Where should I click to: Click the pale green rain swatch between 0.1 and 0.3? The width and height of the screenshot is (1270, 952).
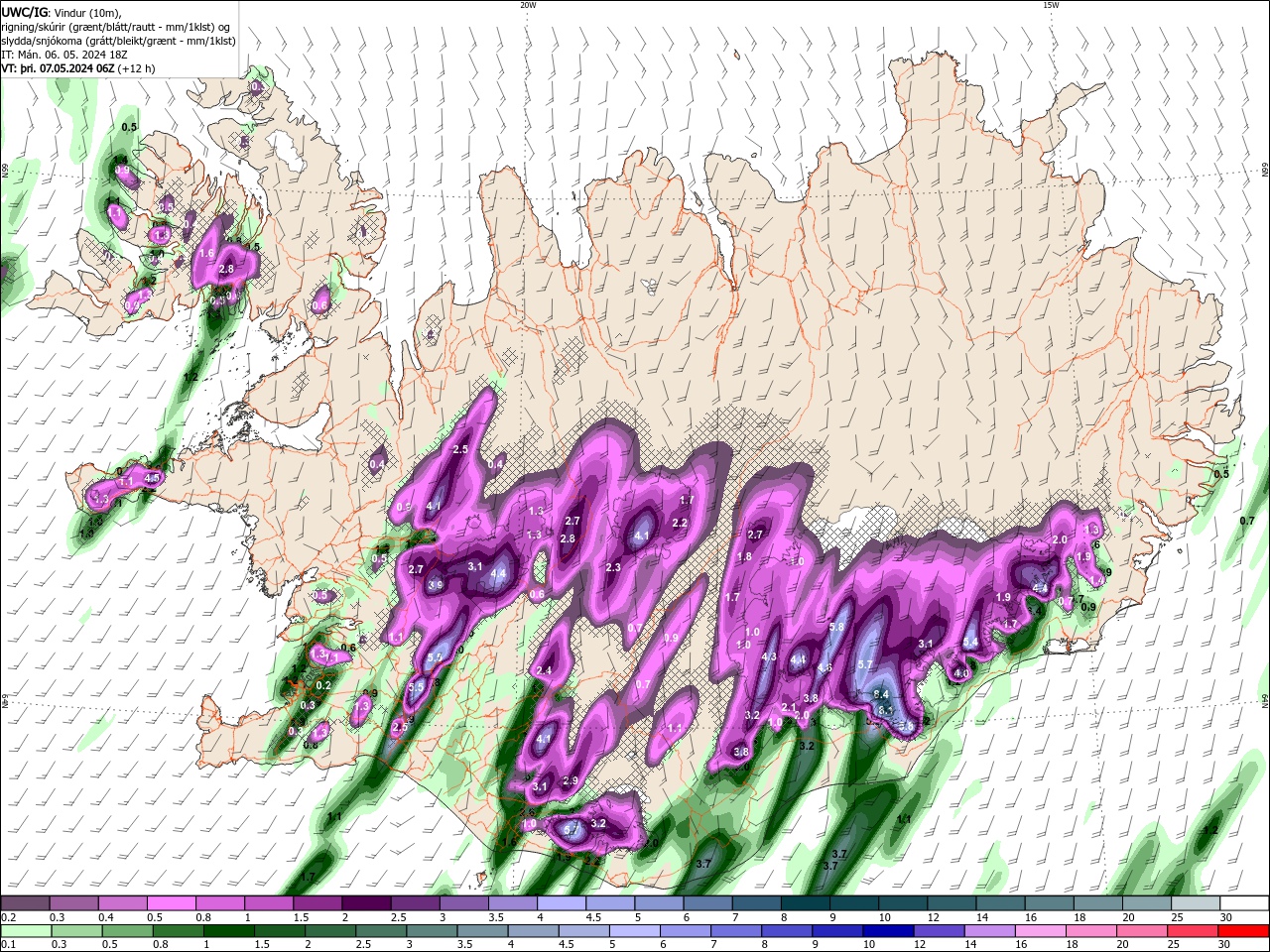[25, 930]
